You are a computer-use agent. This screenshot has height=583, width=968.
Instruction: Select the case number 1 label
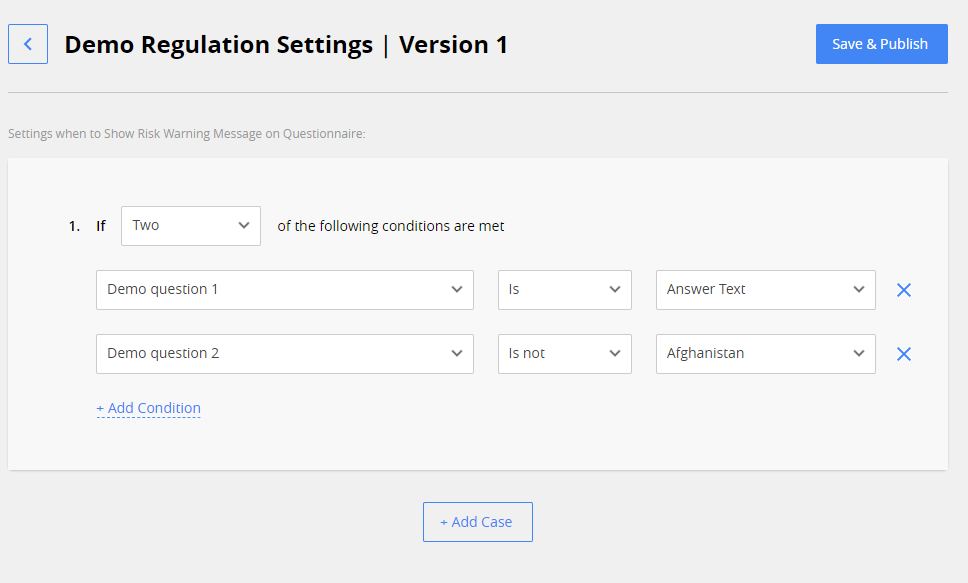74,225
